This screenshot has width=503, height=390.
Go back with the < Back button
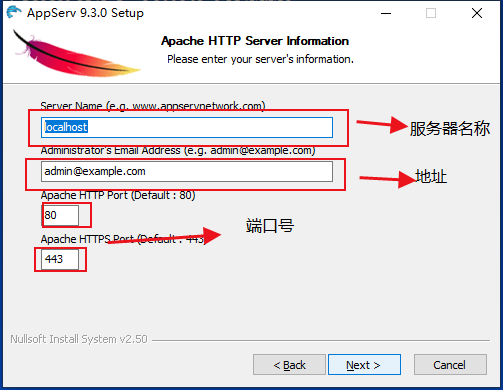tap(289, 365)
